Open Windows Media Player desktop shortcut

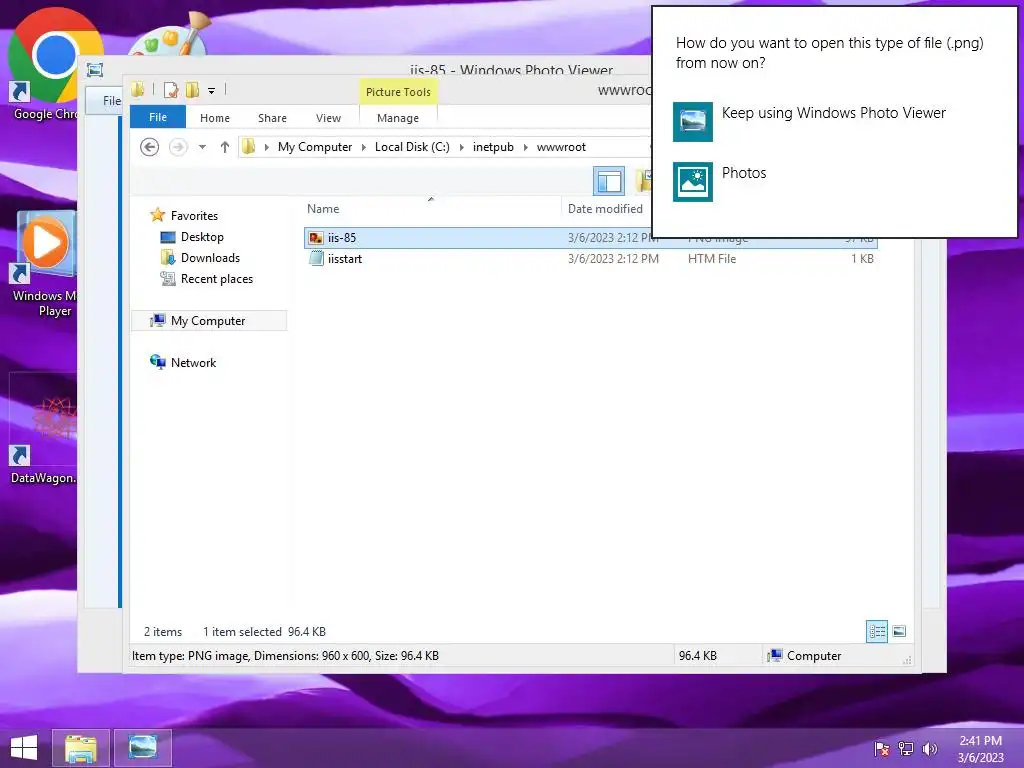coord(44,264)
